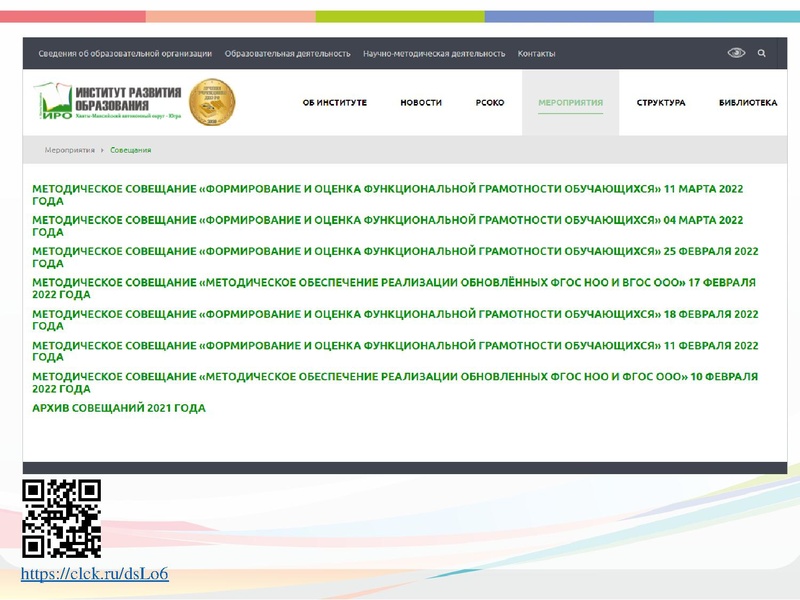Go to «Контакты» in the top bar

point(536,54)
